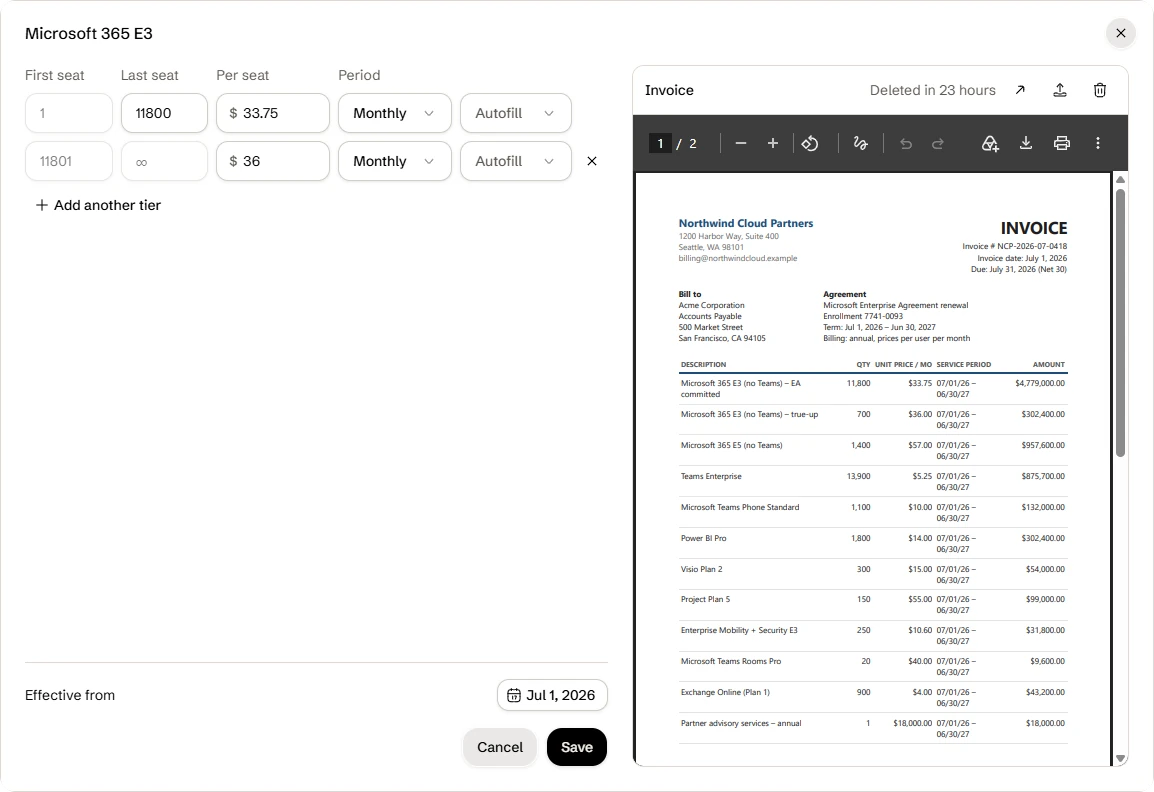
Task: Open Autofill dropdown for first tier
Action: pyautogui.click(x=515, y=113)
